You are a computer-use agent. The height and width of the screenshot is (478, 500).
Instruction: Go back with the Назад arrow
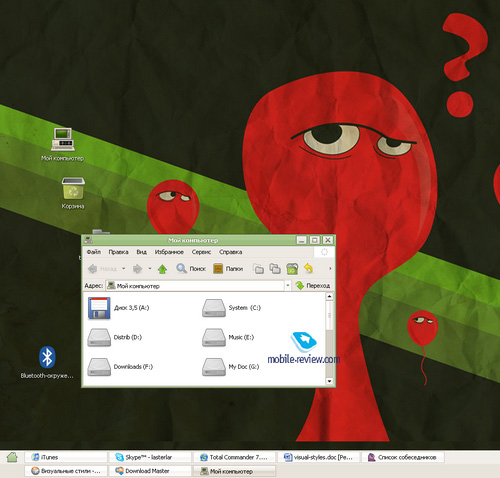click(103, 269)
